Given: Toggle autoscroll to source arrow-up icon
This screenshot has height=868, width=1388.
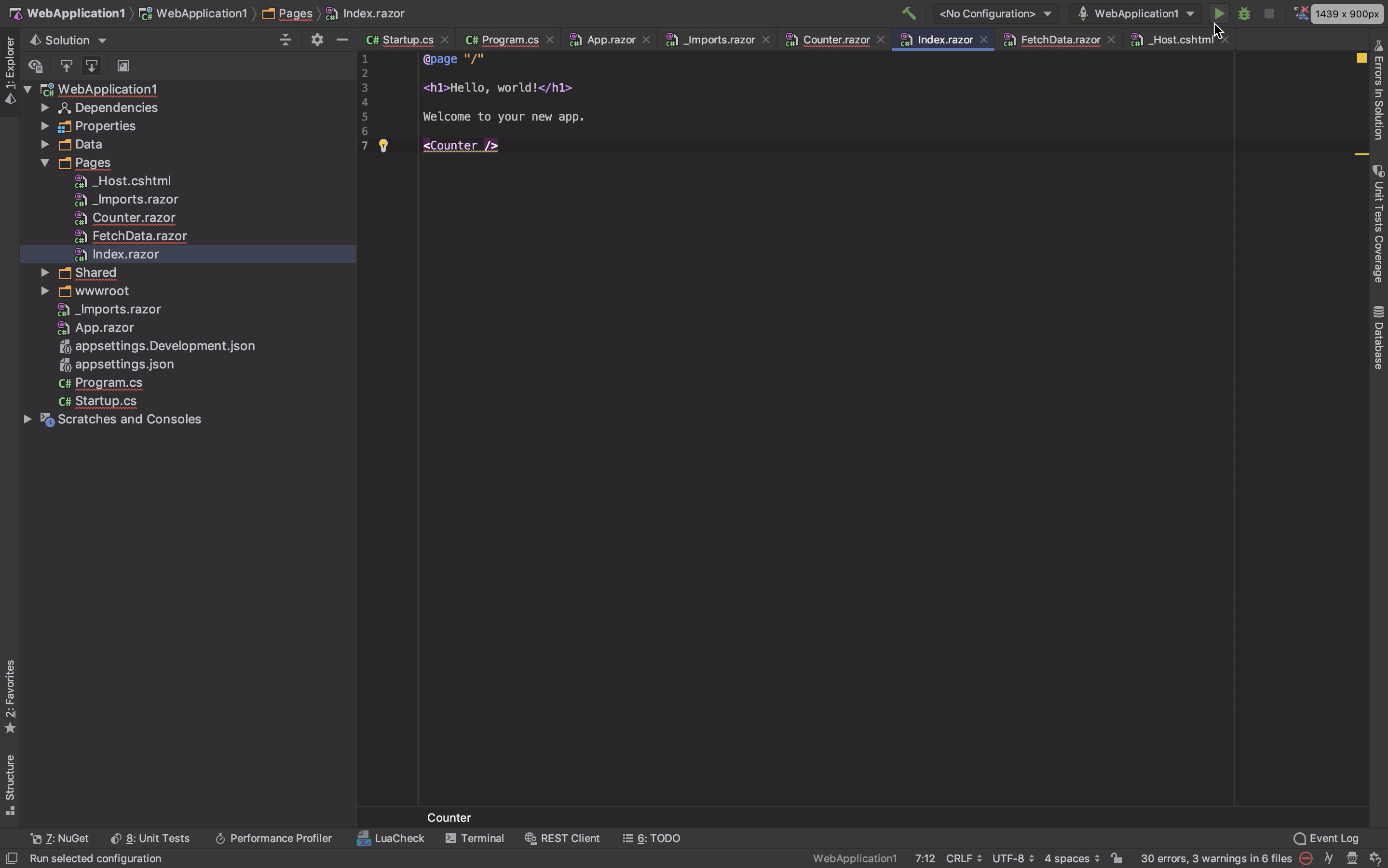Looking at the screenshot, I should [x=66, y=66].
